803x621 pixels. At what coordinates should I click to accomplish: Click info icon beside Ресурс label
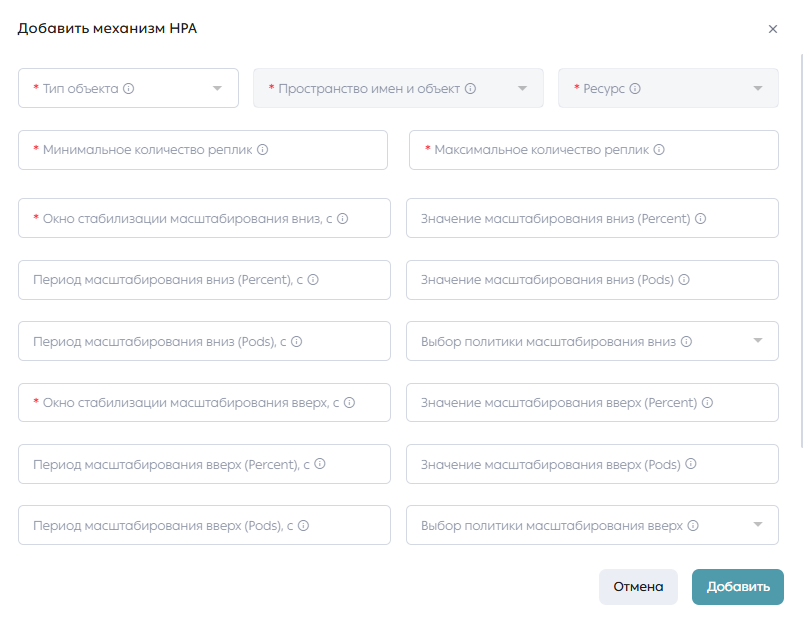tap(635, 89)
